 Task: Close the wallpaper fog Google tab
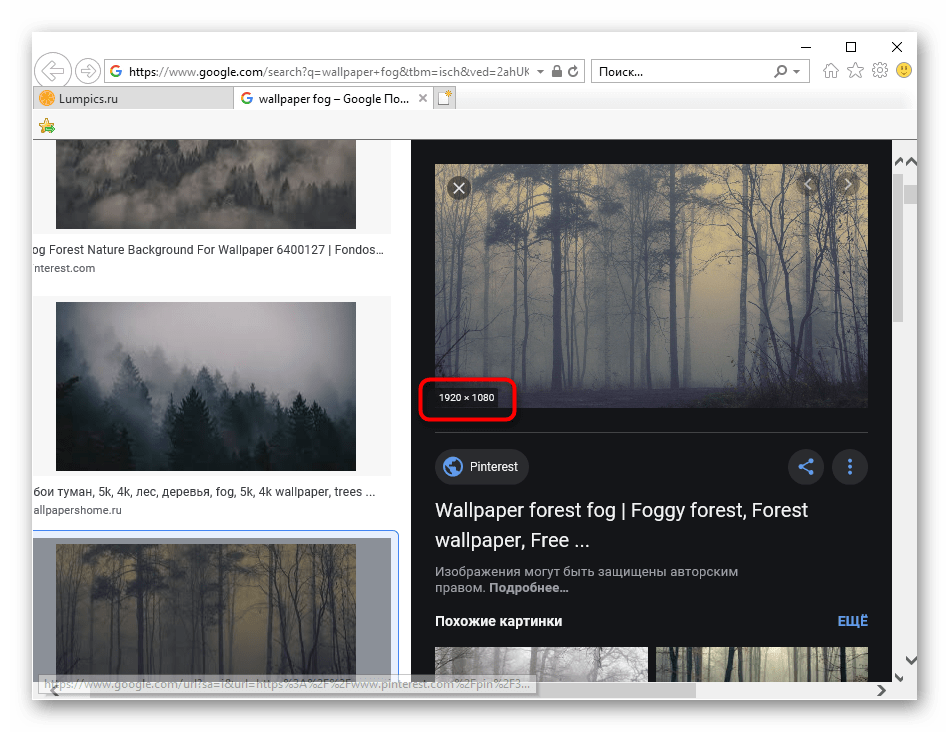(423, 98)
